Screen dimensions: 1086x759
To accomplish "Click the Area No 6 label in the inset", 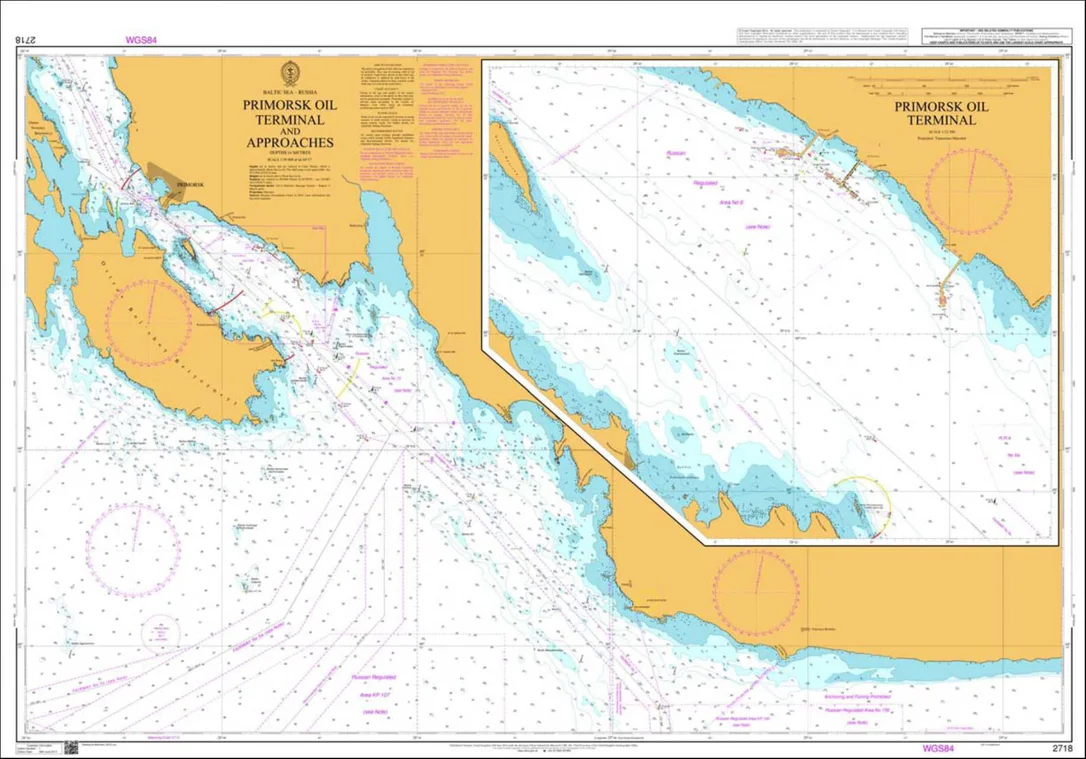I will click(x=731, y=202).
